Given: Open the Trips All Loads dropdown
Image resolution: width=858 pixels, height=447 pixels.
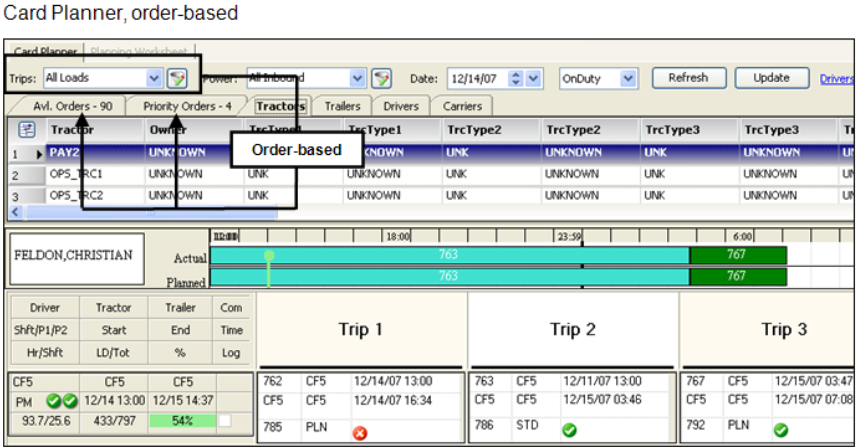Looking at the screenshot, I should 153,78.
